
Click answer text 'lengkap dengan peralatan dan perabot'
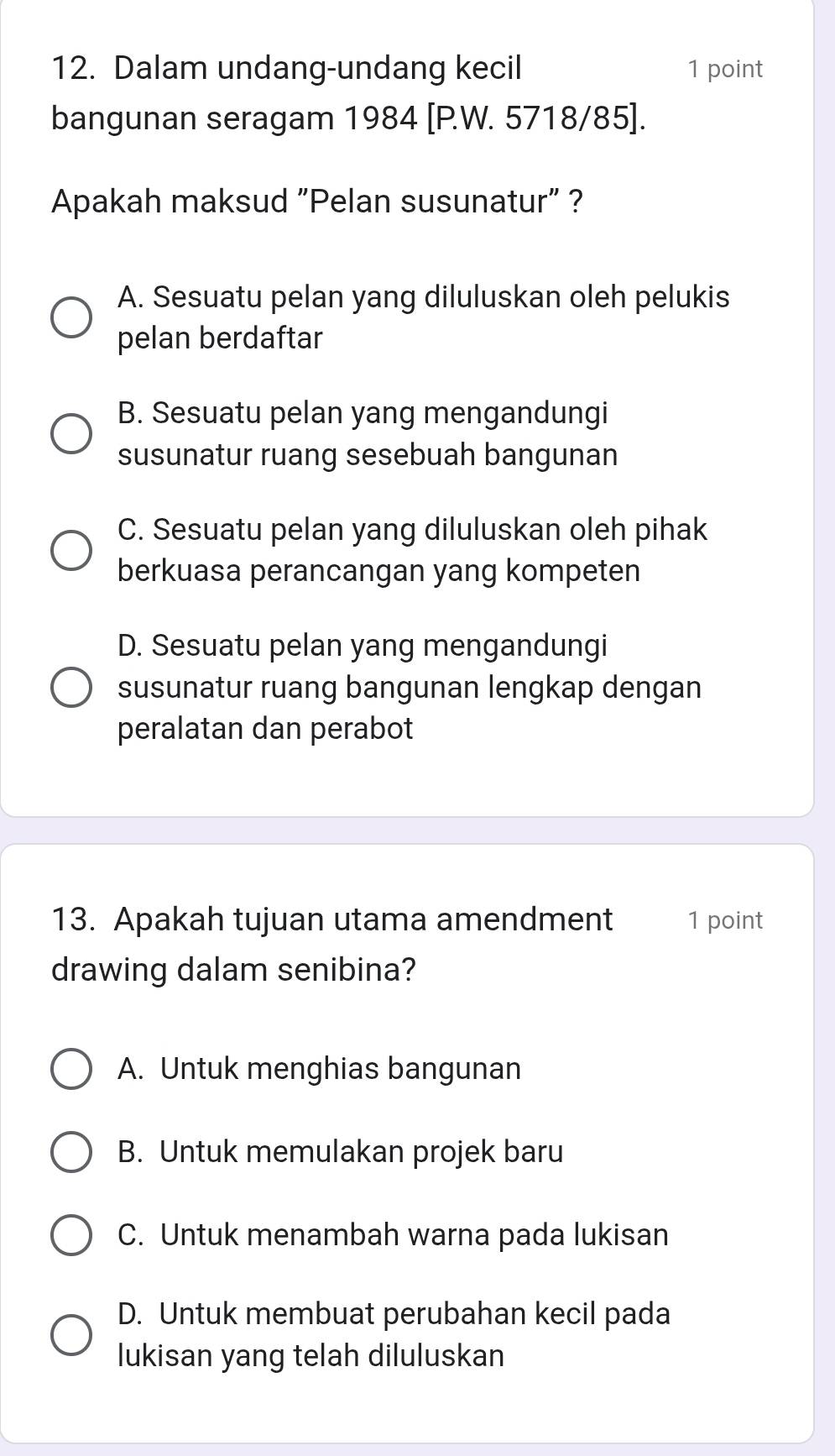click(x=409, y=707)
